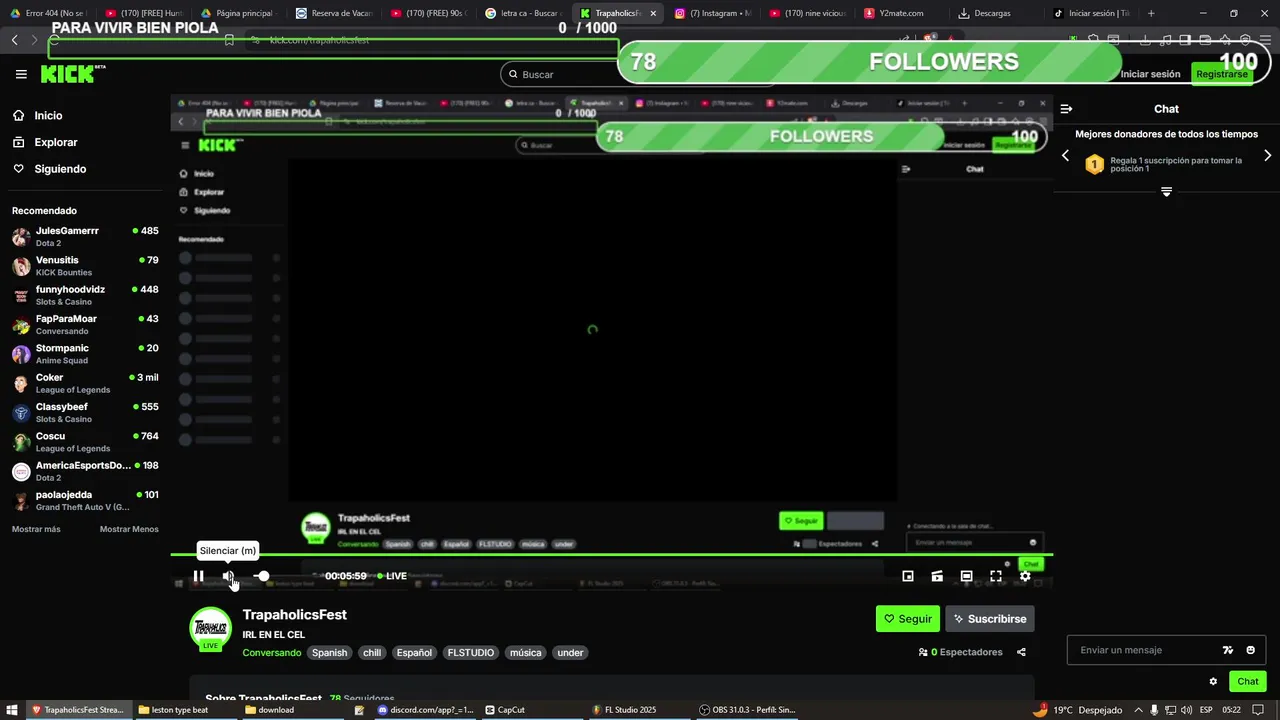This screenshot has height=720, width=1280.
Task: Select the FLSTUDIO tag
Action: tap(471, 653)
